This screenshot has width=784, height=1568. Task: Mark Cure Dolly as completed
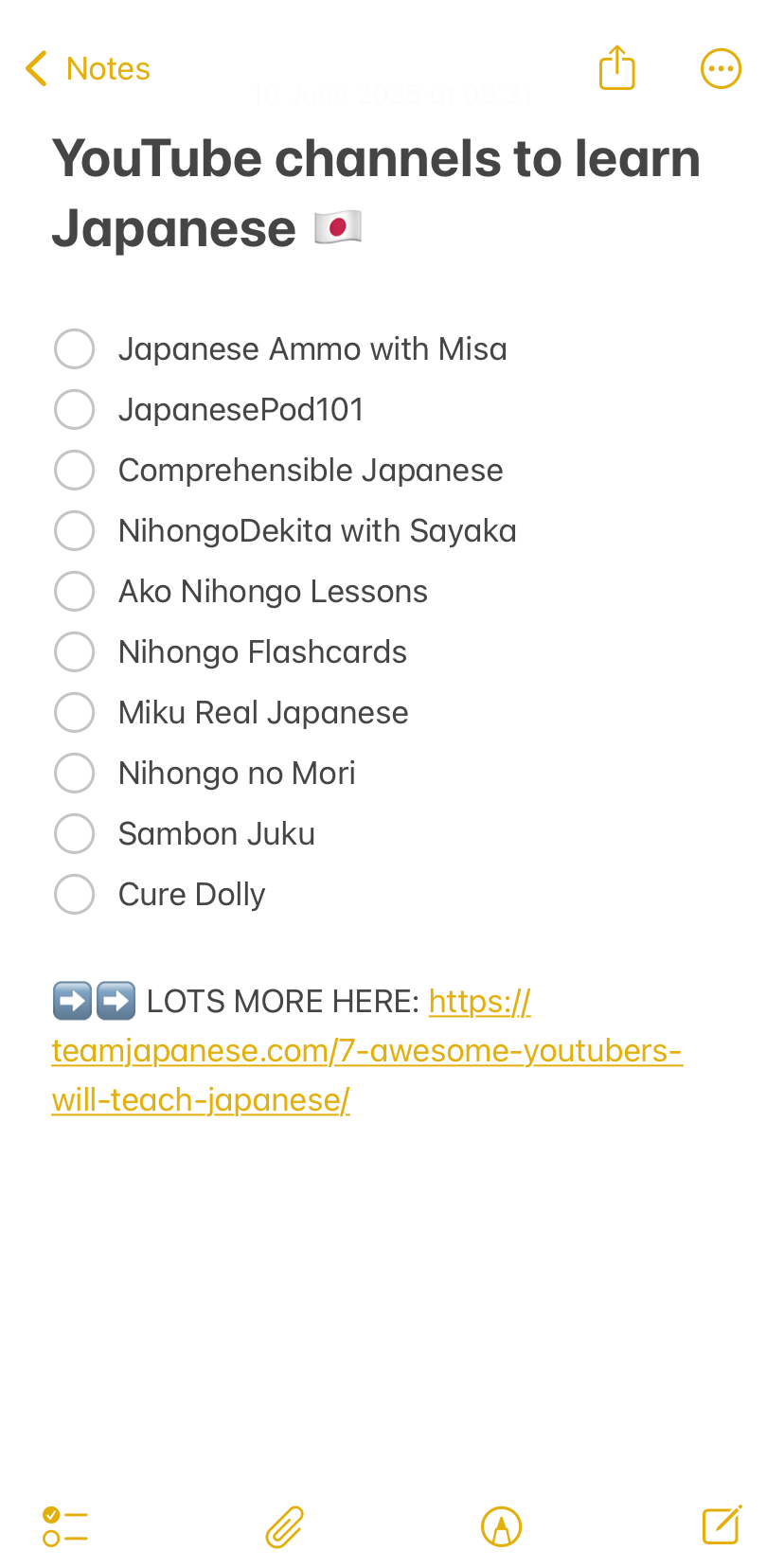75,894
